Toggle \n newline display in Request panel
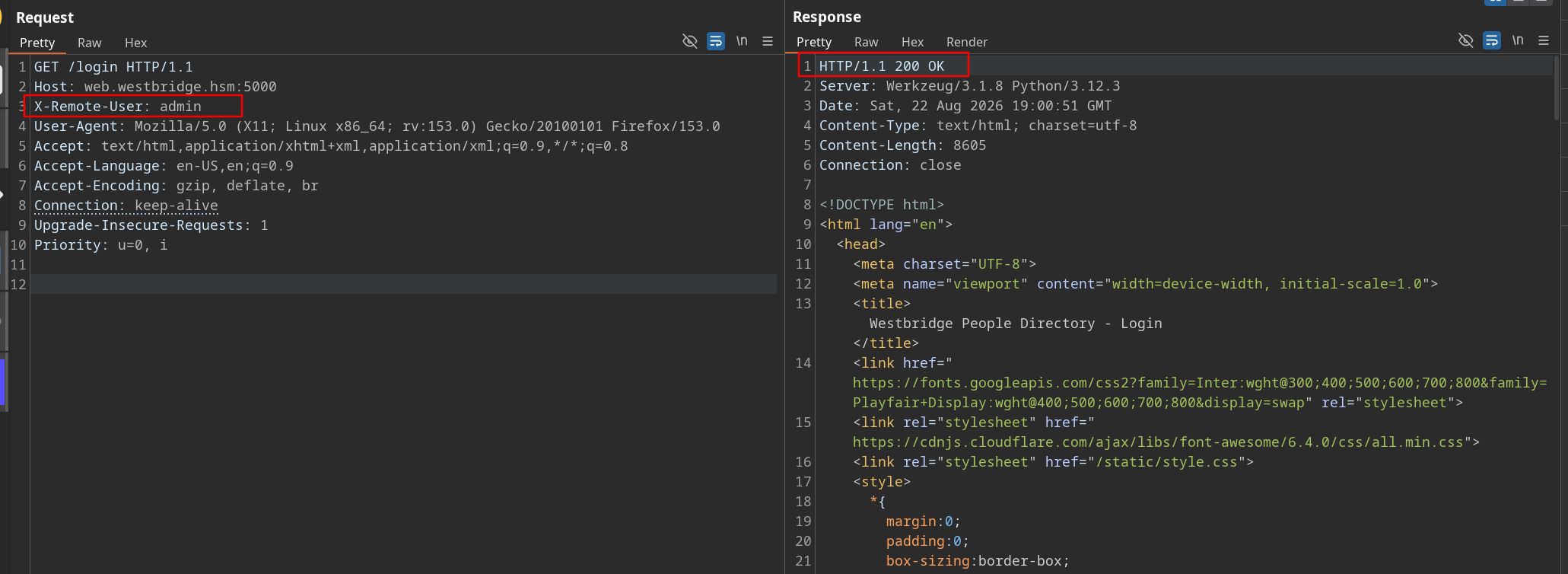 742,41
